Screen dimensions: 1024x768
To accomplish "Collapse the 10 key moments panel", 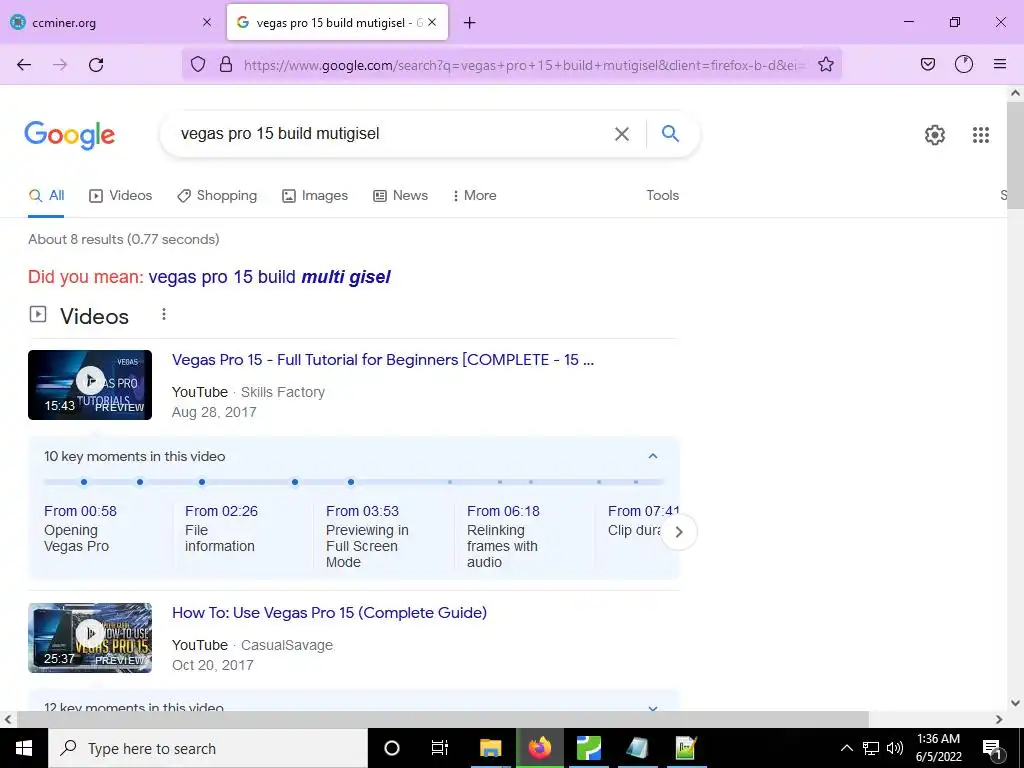I will (652, 456).
